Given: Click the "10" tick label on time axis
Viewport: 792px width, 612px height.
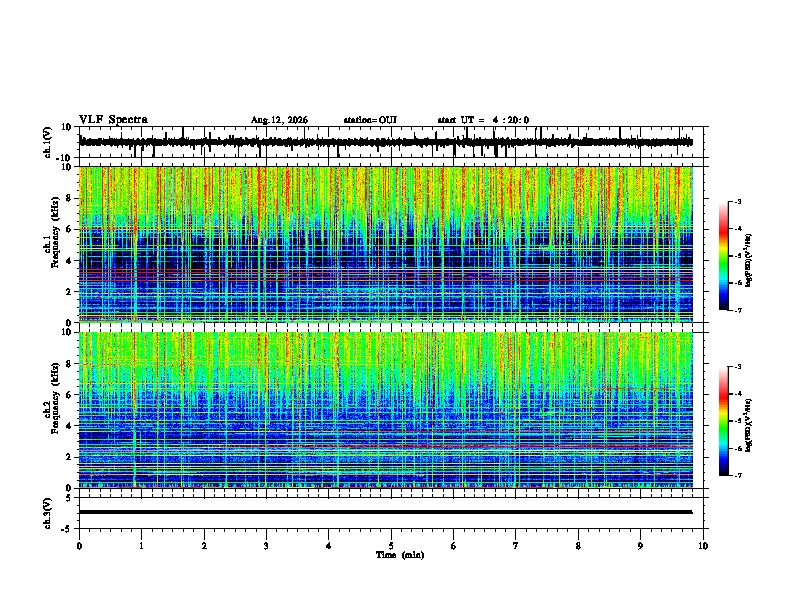Looking at the screenshot, I should pyautogui.click(x=703, y=546).
